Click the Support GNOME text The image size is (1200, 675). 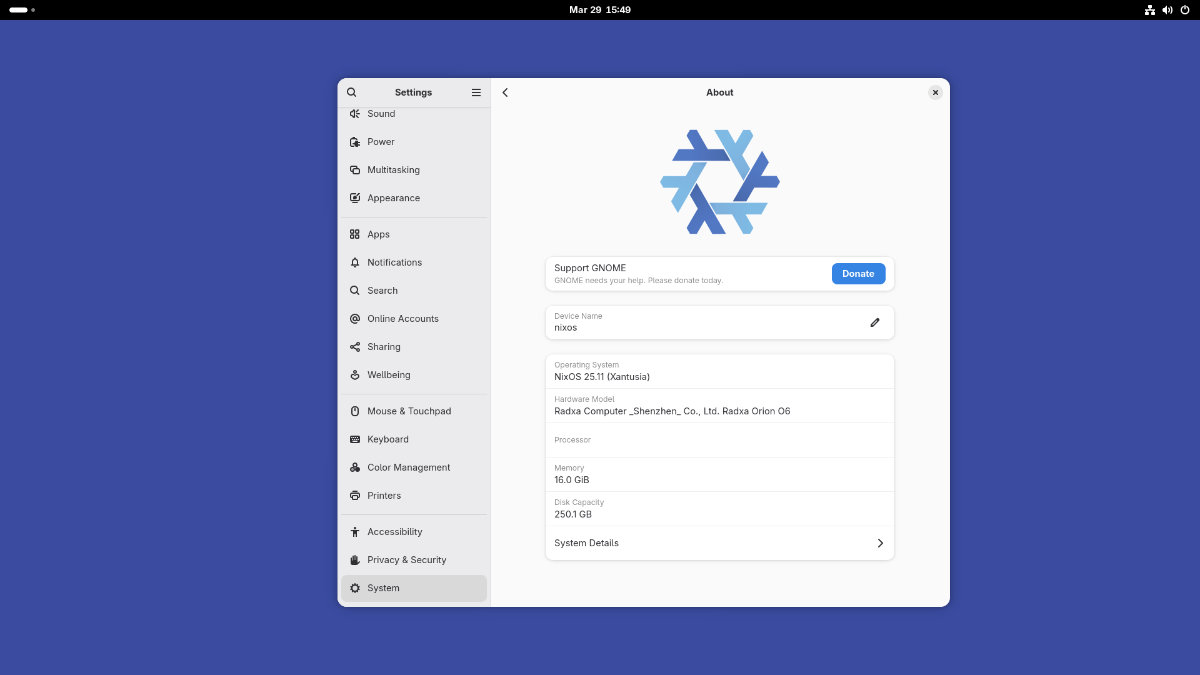(x=590, y=268)
